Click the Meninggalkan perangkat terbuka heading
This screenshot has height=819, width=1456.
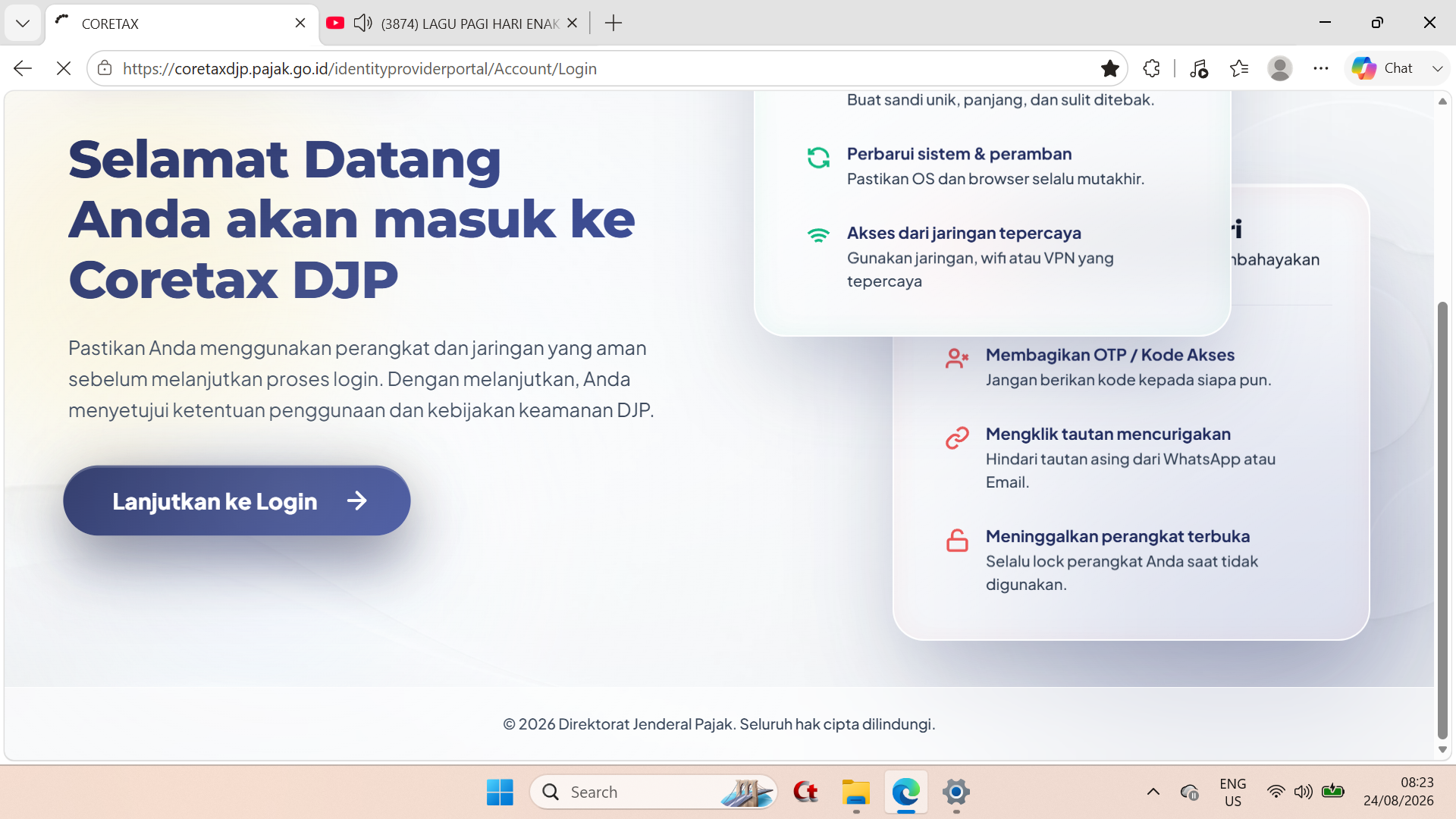[x=1118, y=536]
